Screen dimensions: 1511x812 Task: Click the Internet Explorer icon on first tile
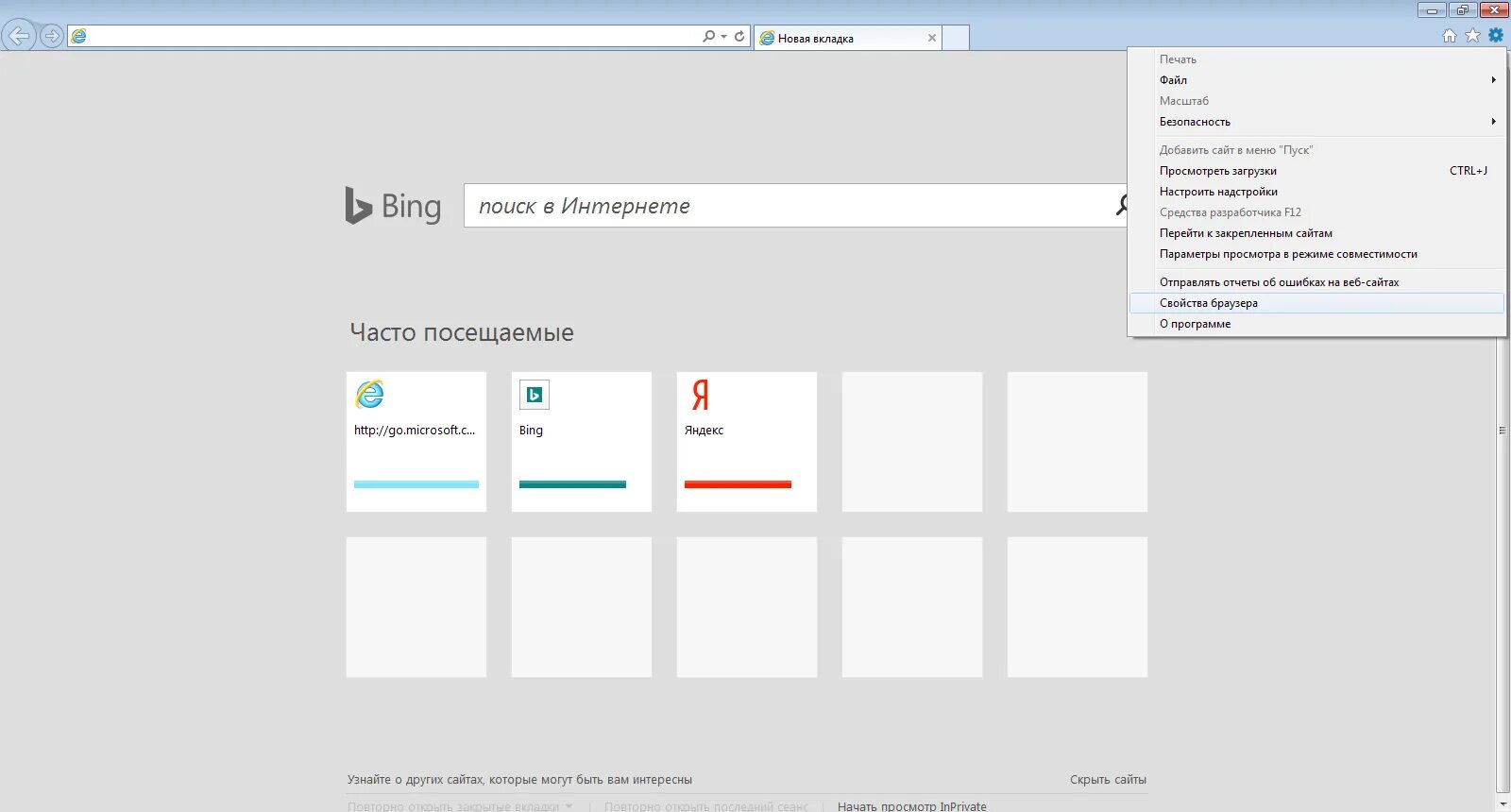click(369, 395)
